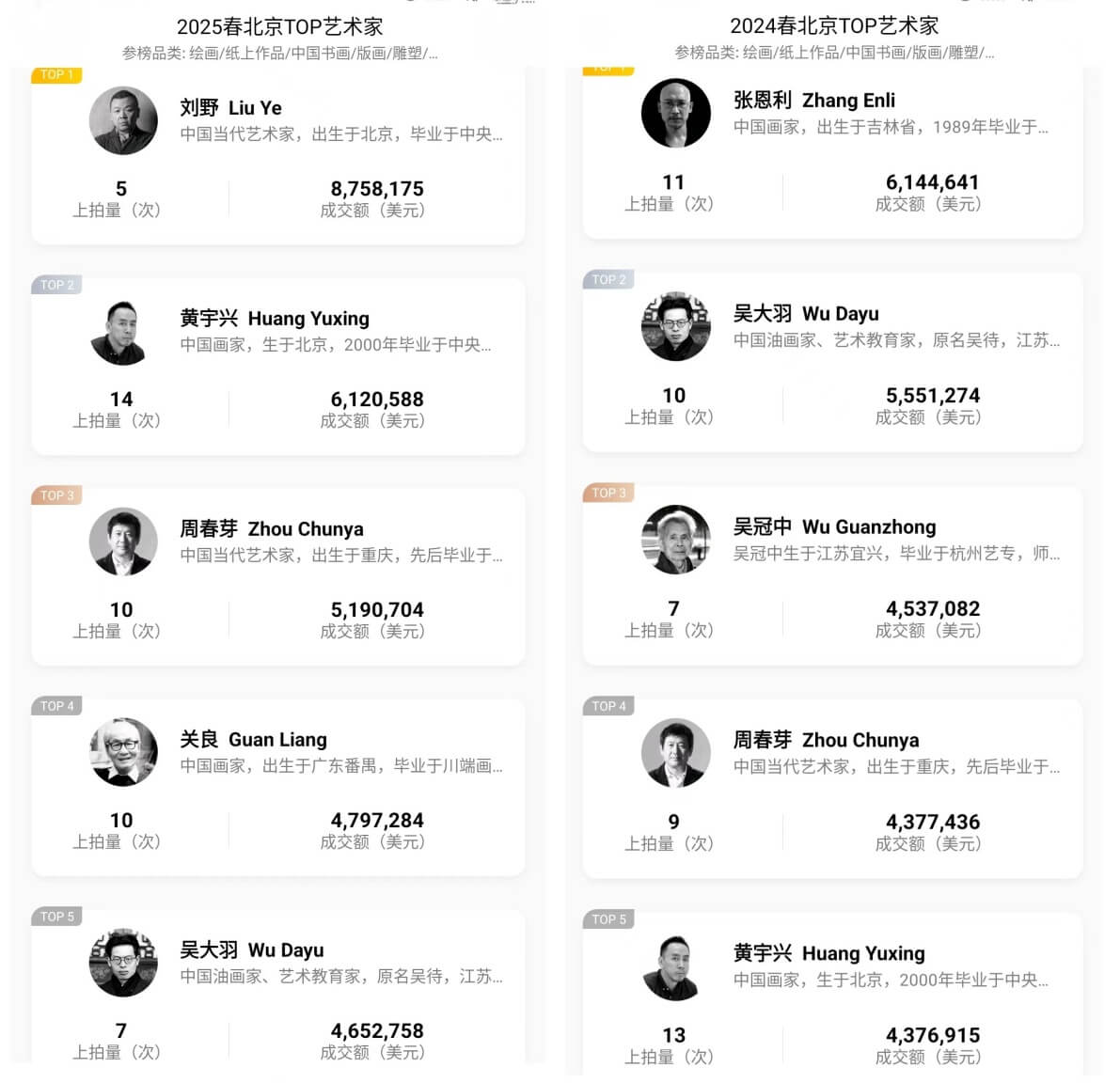Select the 2025春北京TOP艺术家 heading
Image resolution: width=1120 pixels, height=1083 pixels.
279,27
